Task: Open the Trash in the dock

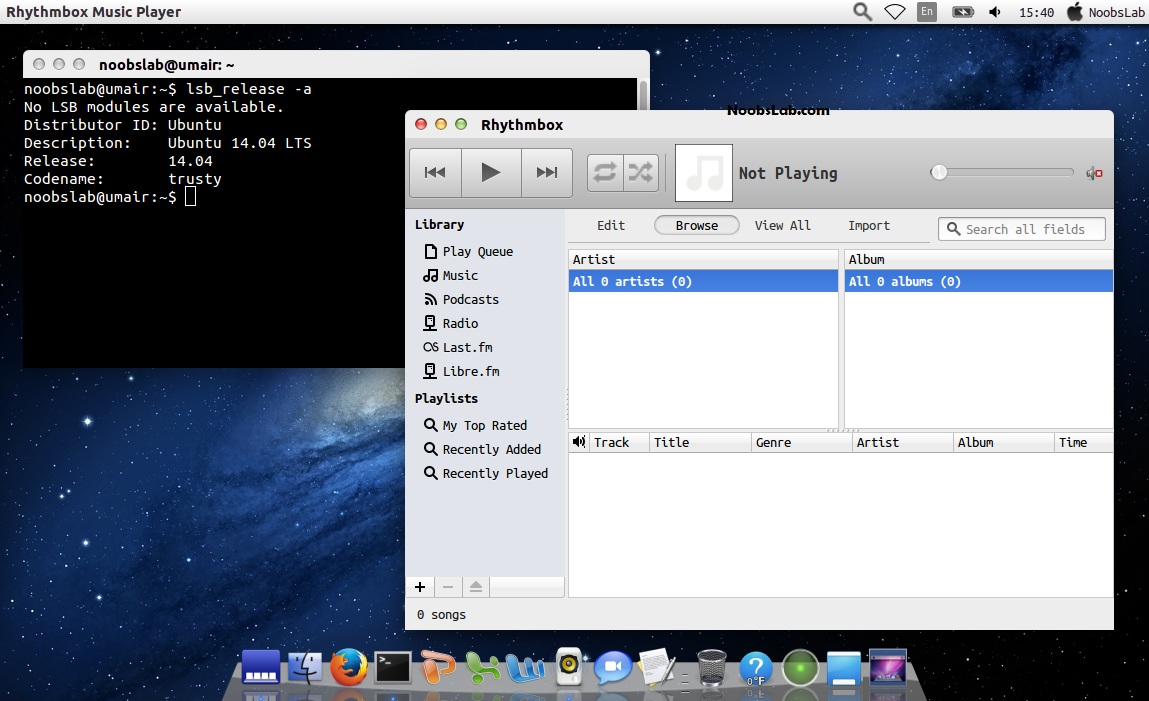Action: tap(712, 667)
